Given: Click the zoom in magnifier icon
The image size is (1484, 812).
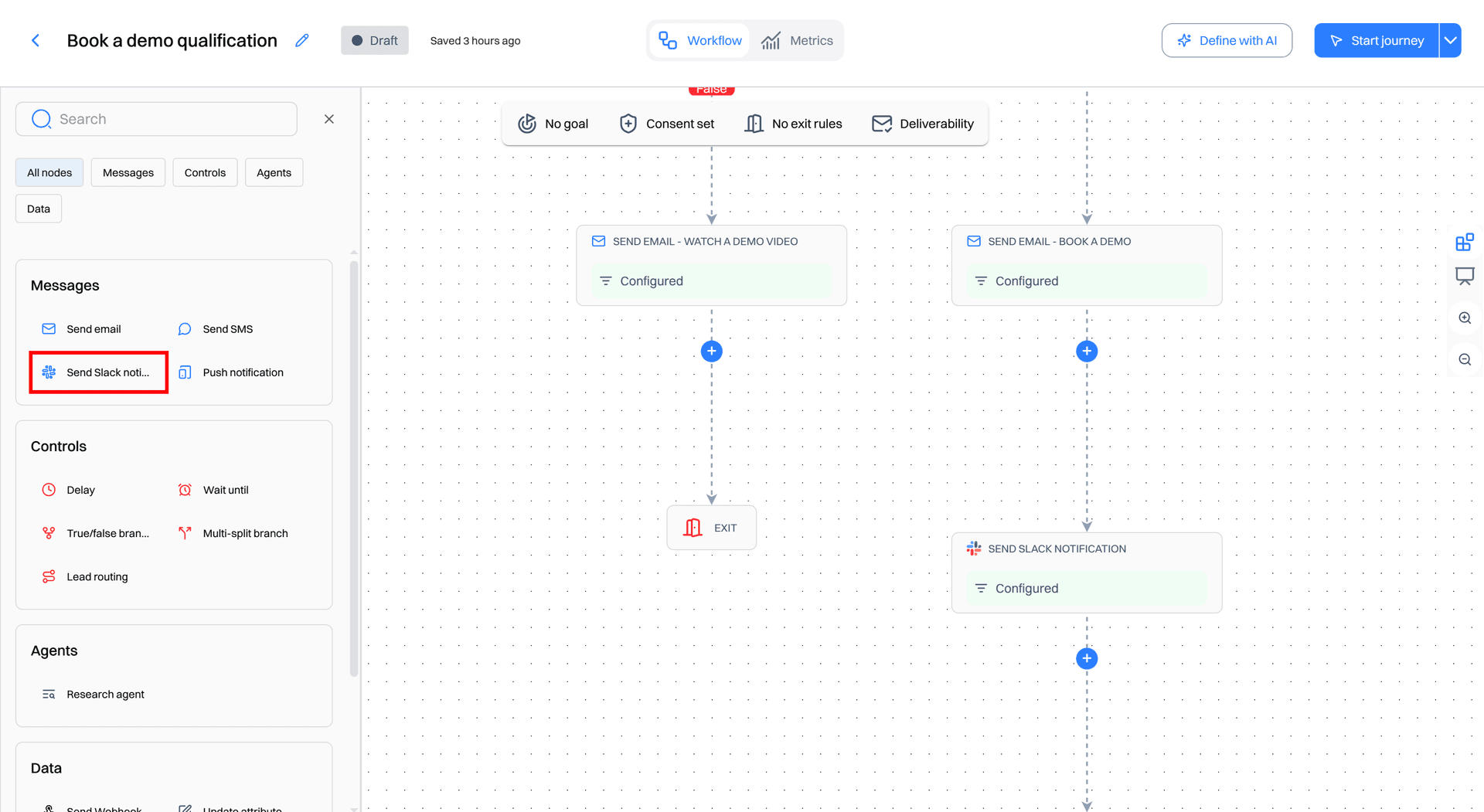Looking at the screenshot, I should 1465,318.
